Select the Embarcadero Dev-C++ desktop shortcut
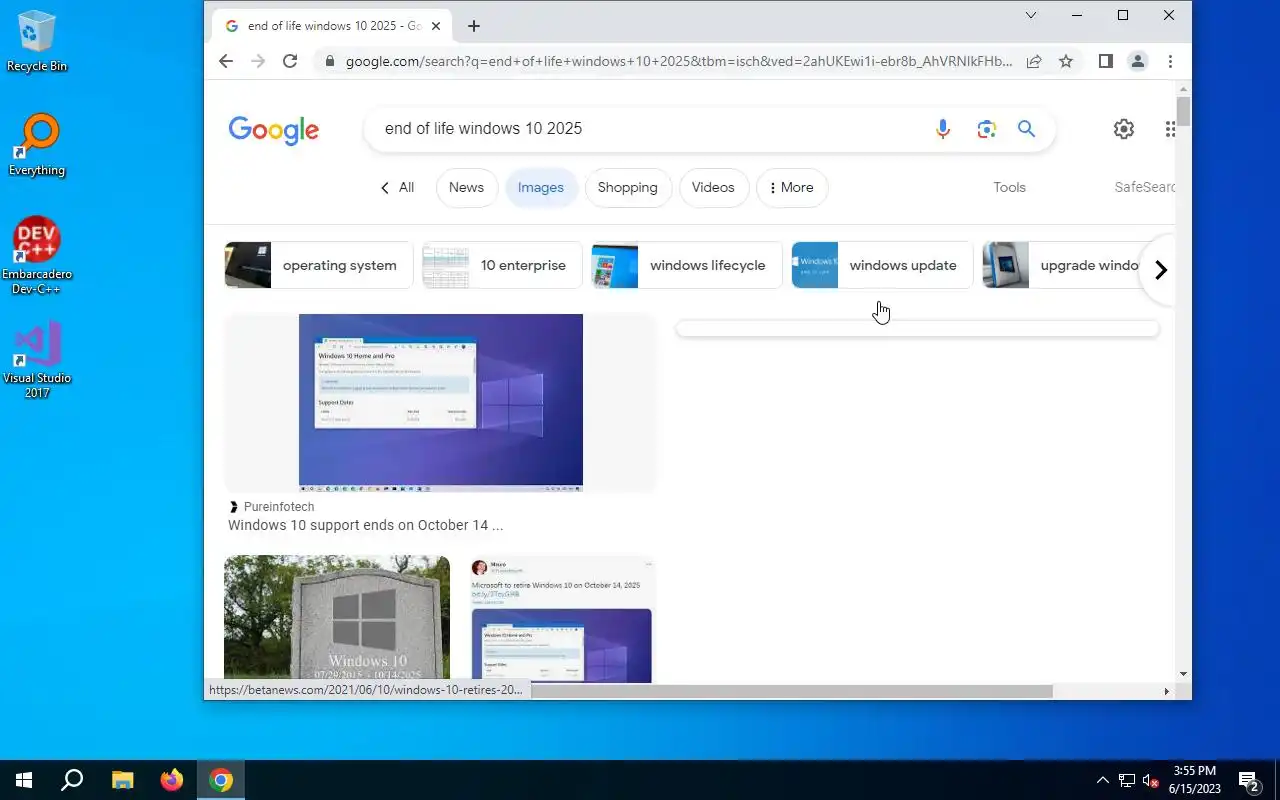This screenshot has height=800, width=1280. tap(37, 256)
